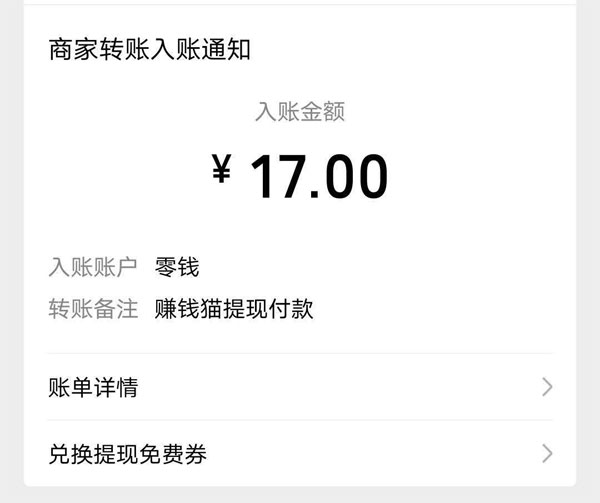Open 兑换提现免费券 entry
The image size is (600, 503).
coord(300,454)
